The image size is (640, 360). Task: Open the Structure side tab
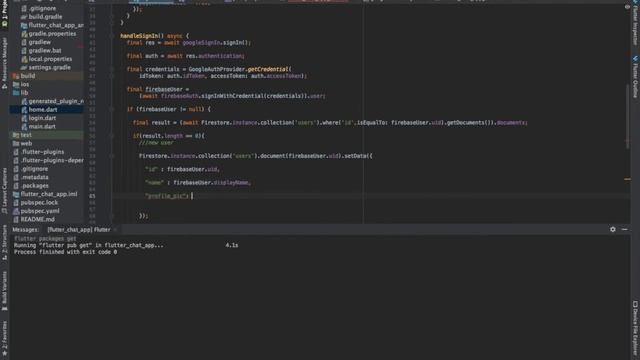click(4, 243)
